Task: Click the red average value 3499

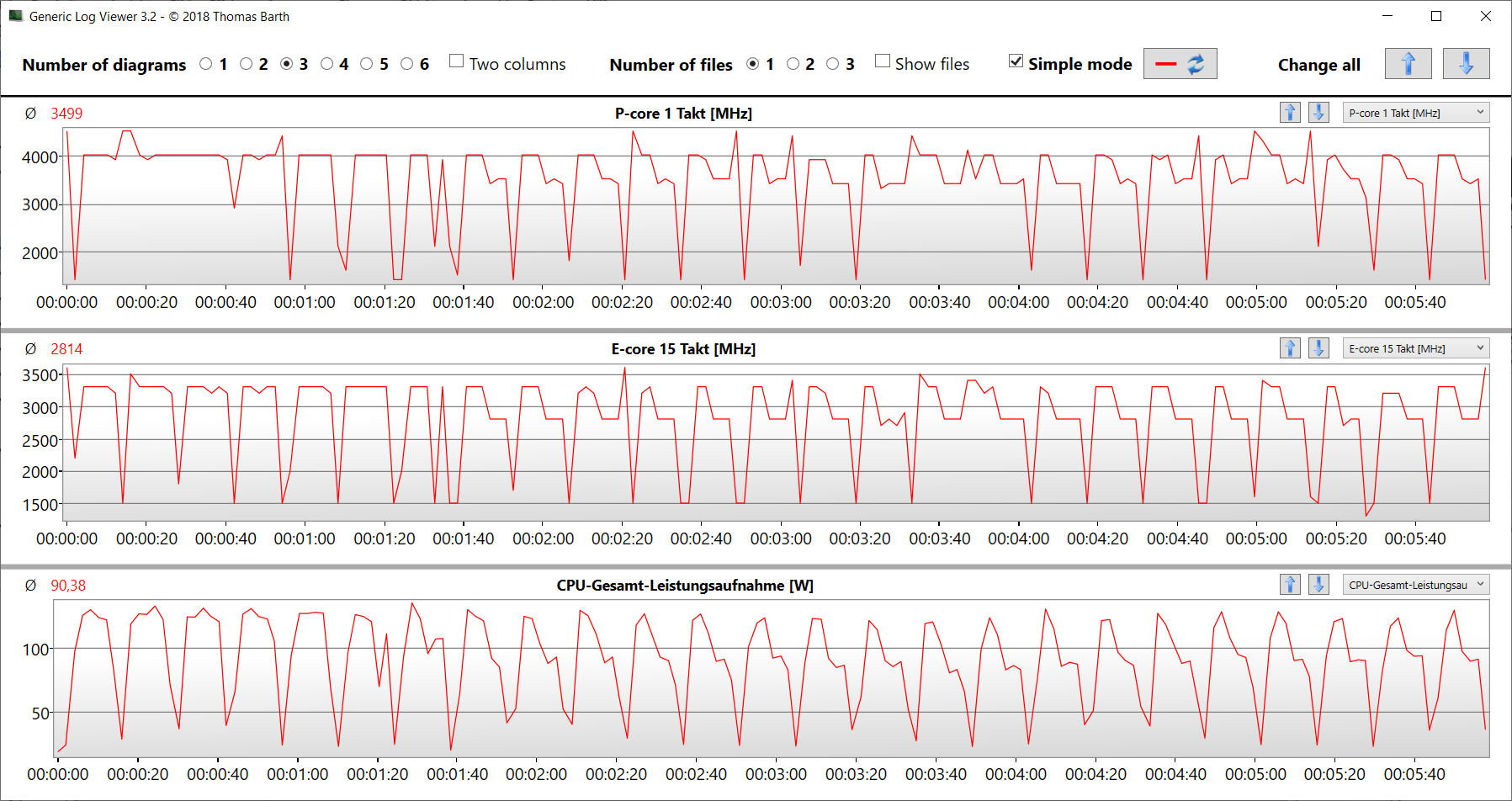Action: (x=66, y=114)
